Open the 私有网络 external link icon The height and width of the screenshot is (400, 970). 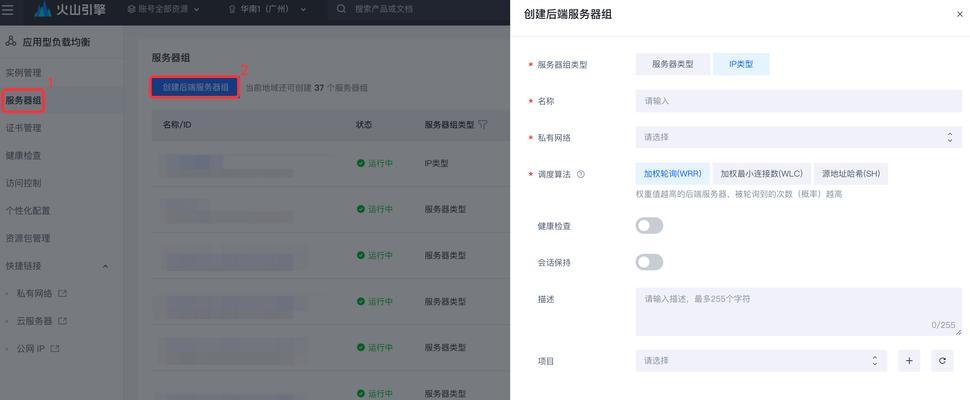pyautogui.click(x=62, y=294)
